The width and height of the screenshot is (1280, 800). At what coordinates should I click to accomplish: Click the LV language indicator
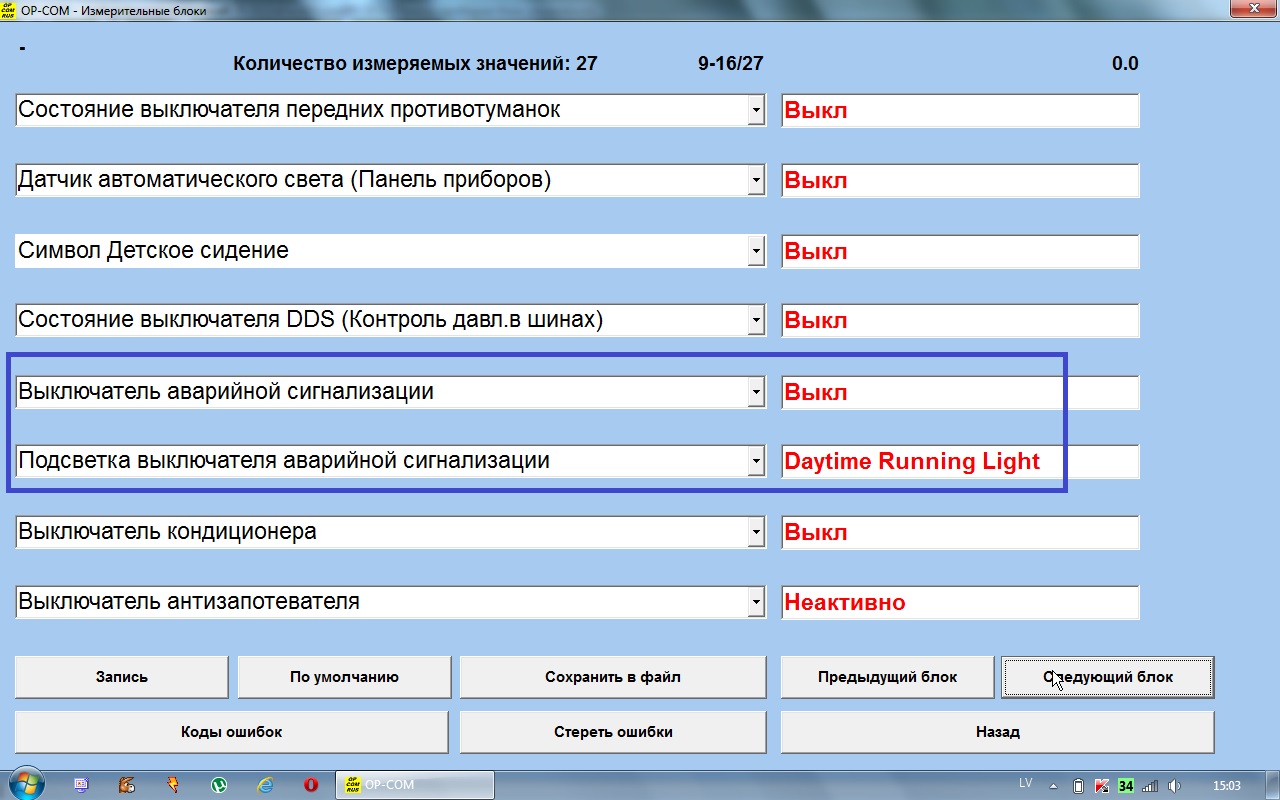pyautogui.click(x=1025, y=783)
